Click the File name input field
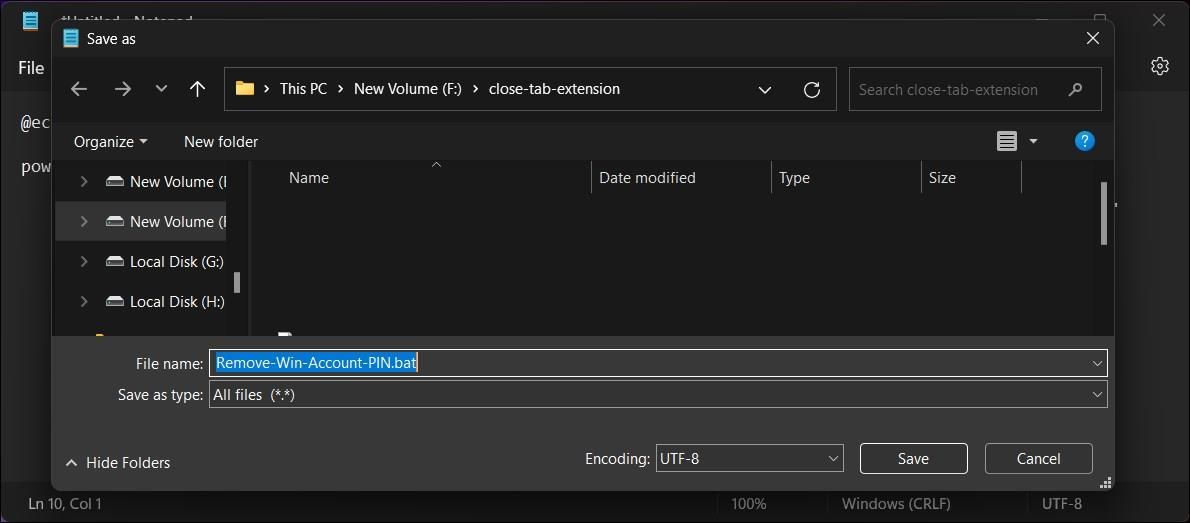1190x523 pixels. (658, 363)
